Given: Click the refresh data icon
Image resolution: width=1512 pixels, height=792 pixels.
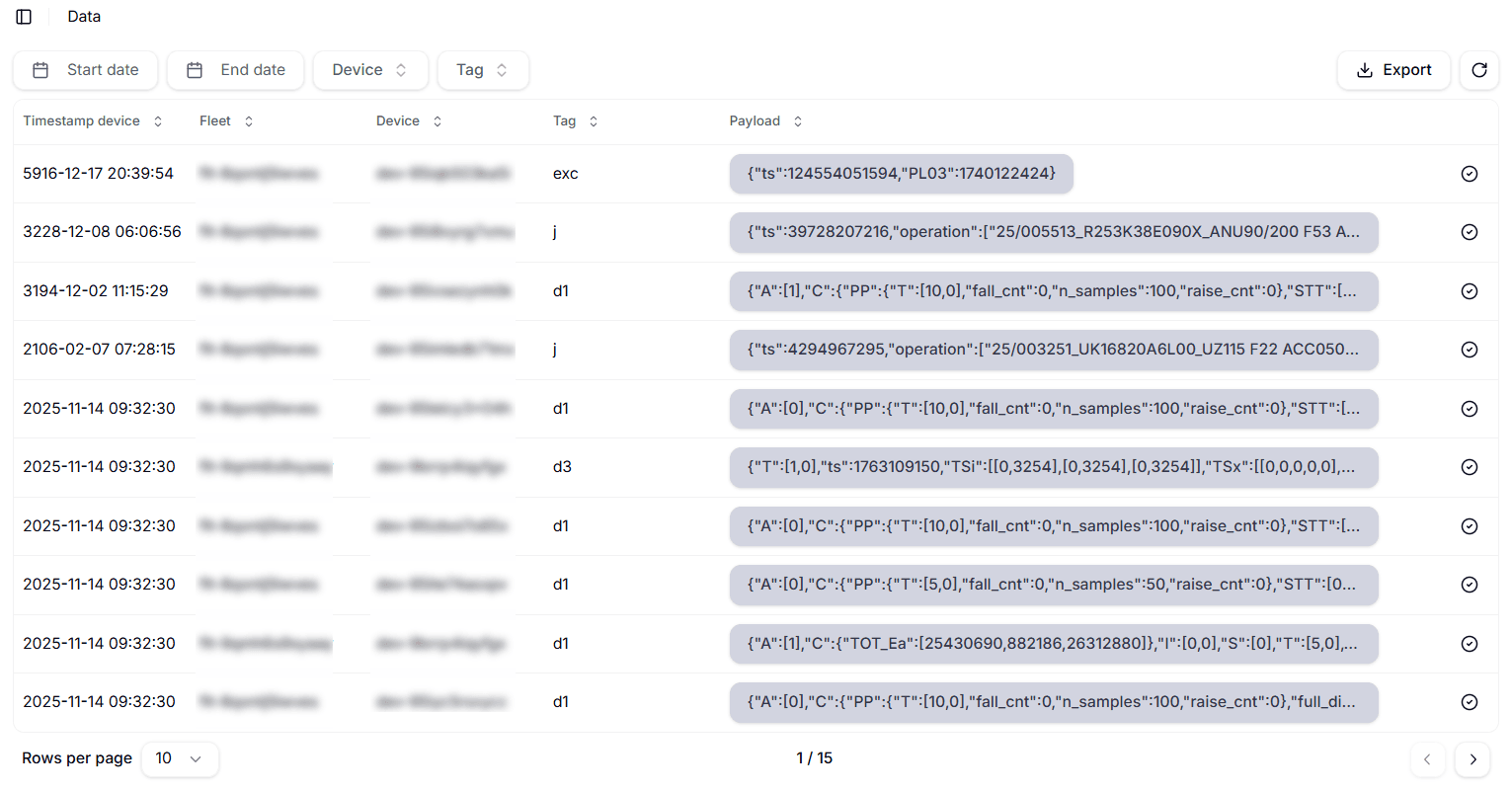Looking at the screenshot, I should (x=1478, y=70).
